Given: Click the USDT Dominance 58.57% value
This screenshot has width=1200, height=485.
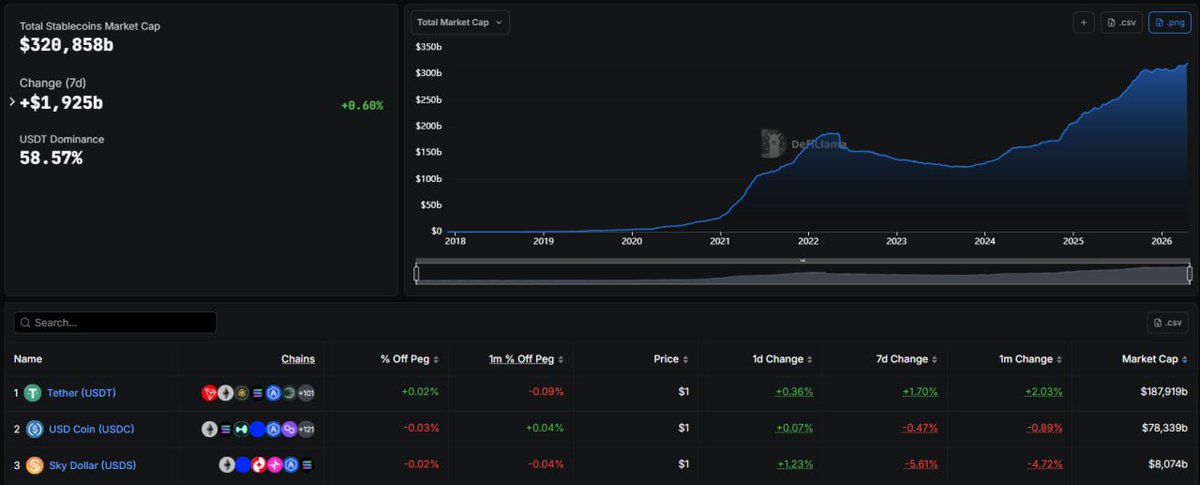Looking at the screenshot, I should [51, 158].
